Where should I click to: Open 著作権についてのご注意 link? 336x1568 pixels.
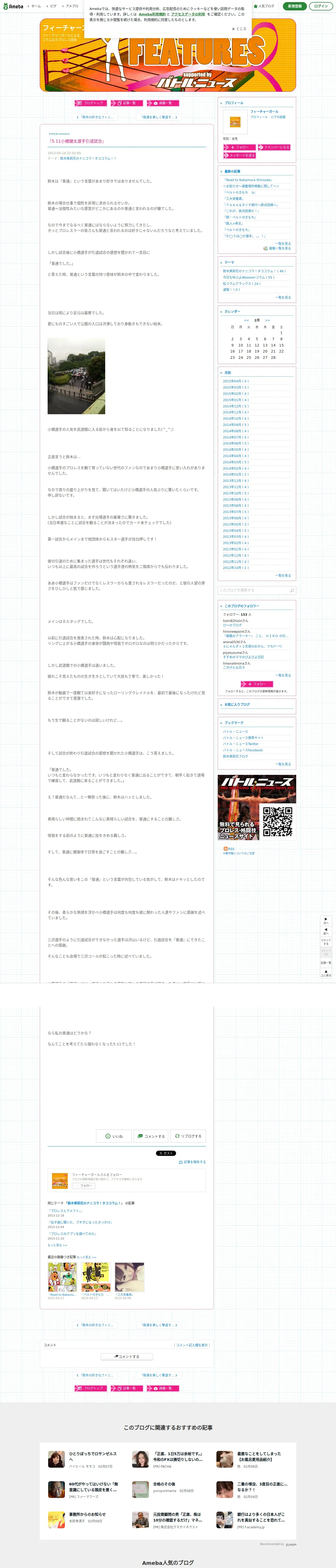tap(239, 854)
